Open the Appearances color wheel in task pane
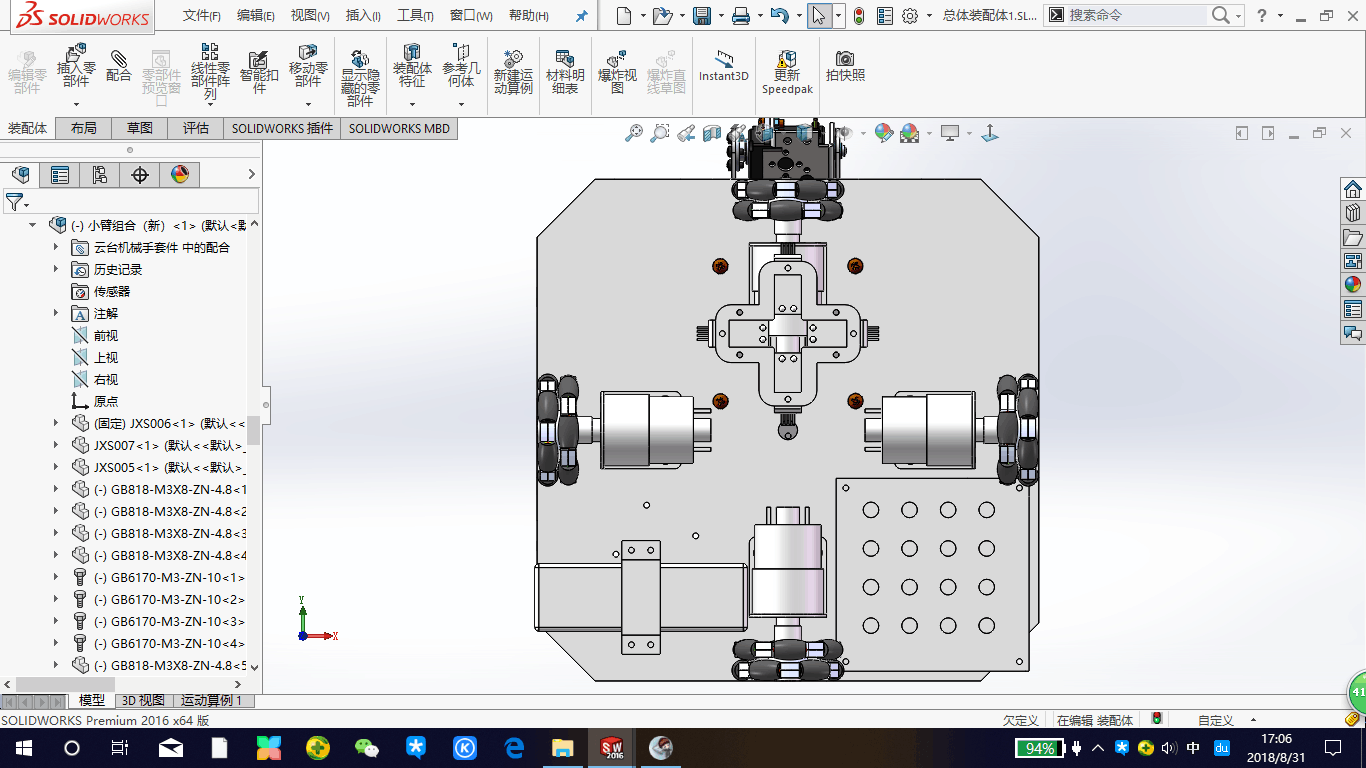This screenshot has height=768, width=1366. tap(1353, 285)
